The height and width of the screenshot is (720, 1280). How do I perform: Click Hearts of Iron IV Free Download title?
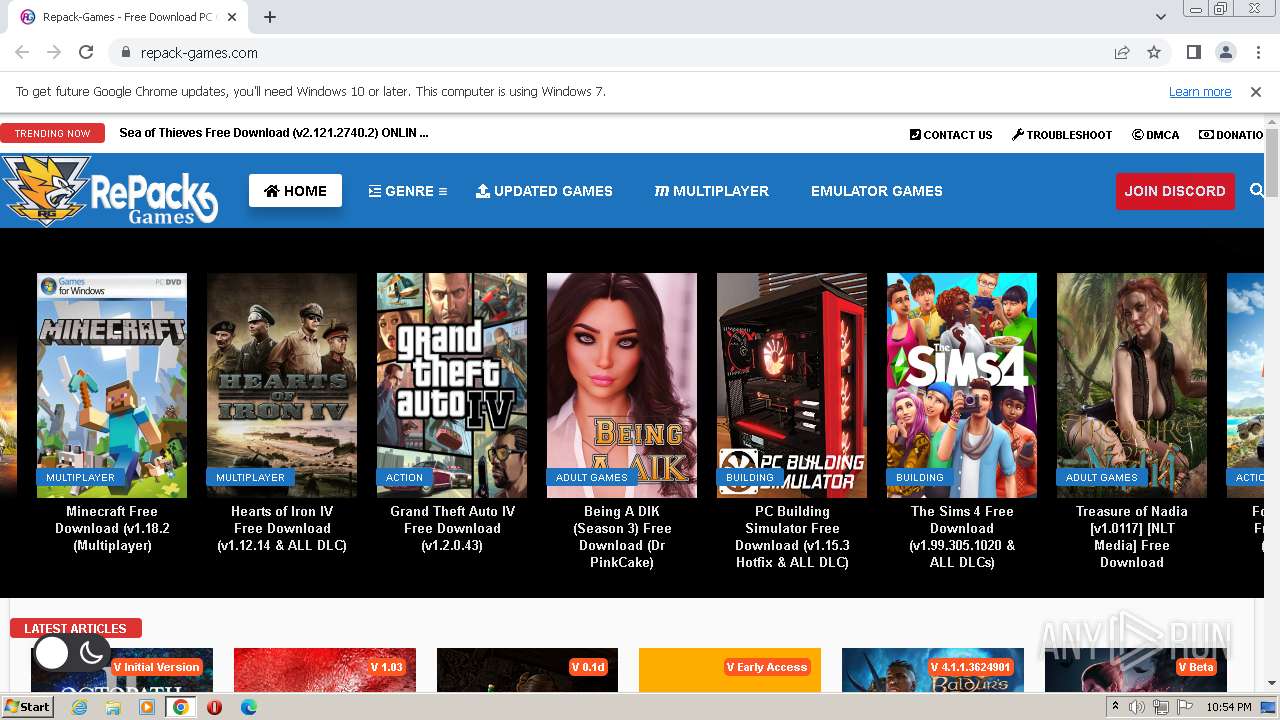(282, 528)
